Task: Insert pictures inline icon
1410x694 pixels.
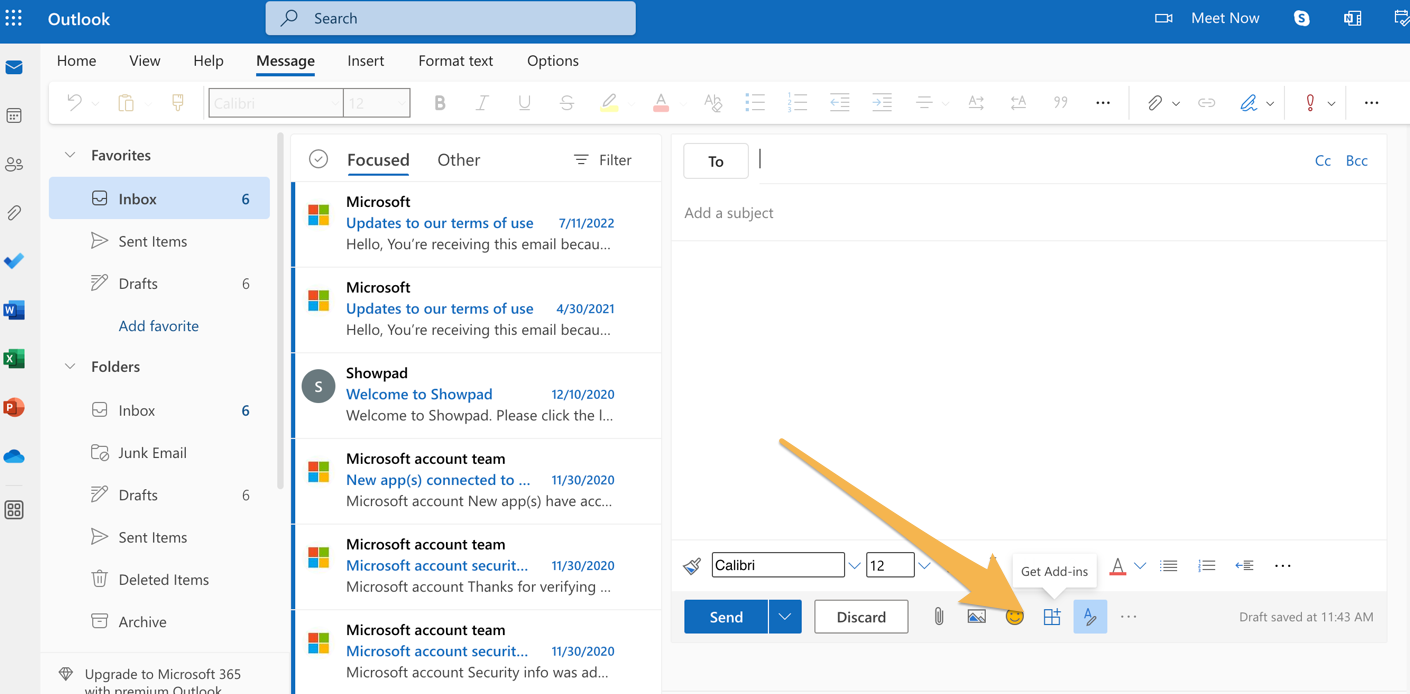Action: (x=976, y=617)
